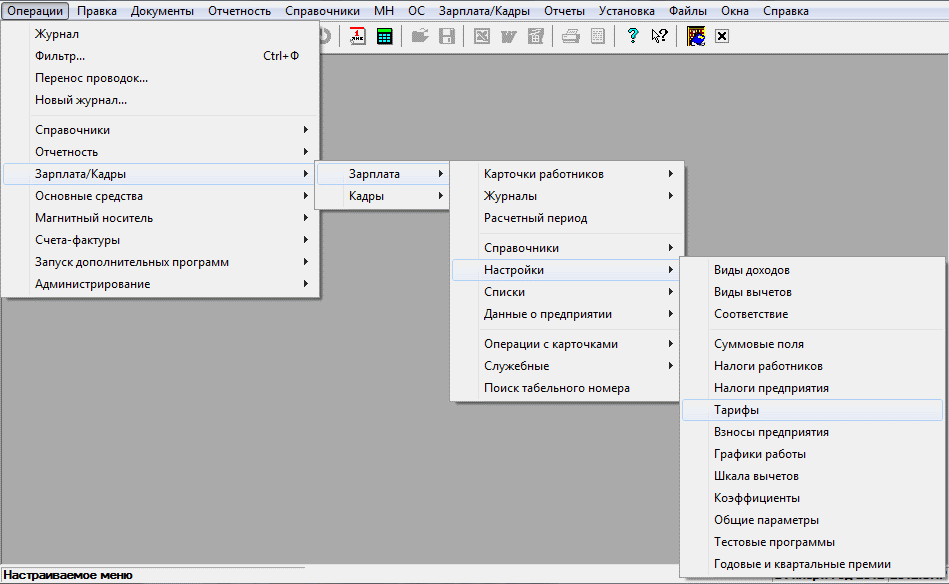Open Зарплата/Кадры in the menu bar

pos(484,11)
